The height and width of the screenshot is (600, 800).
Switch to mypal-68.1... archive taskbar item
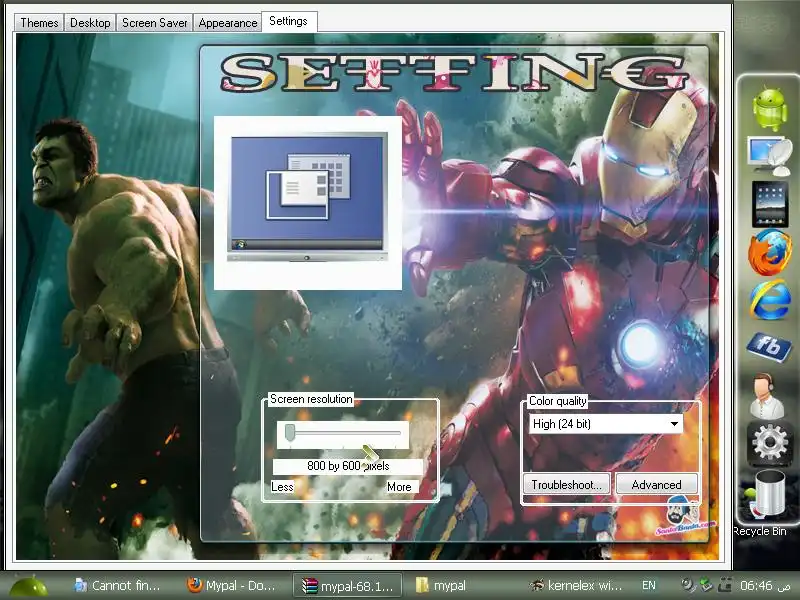click(347, 585)
